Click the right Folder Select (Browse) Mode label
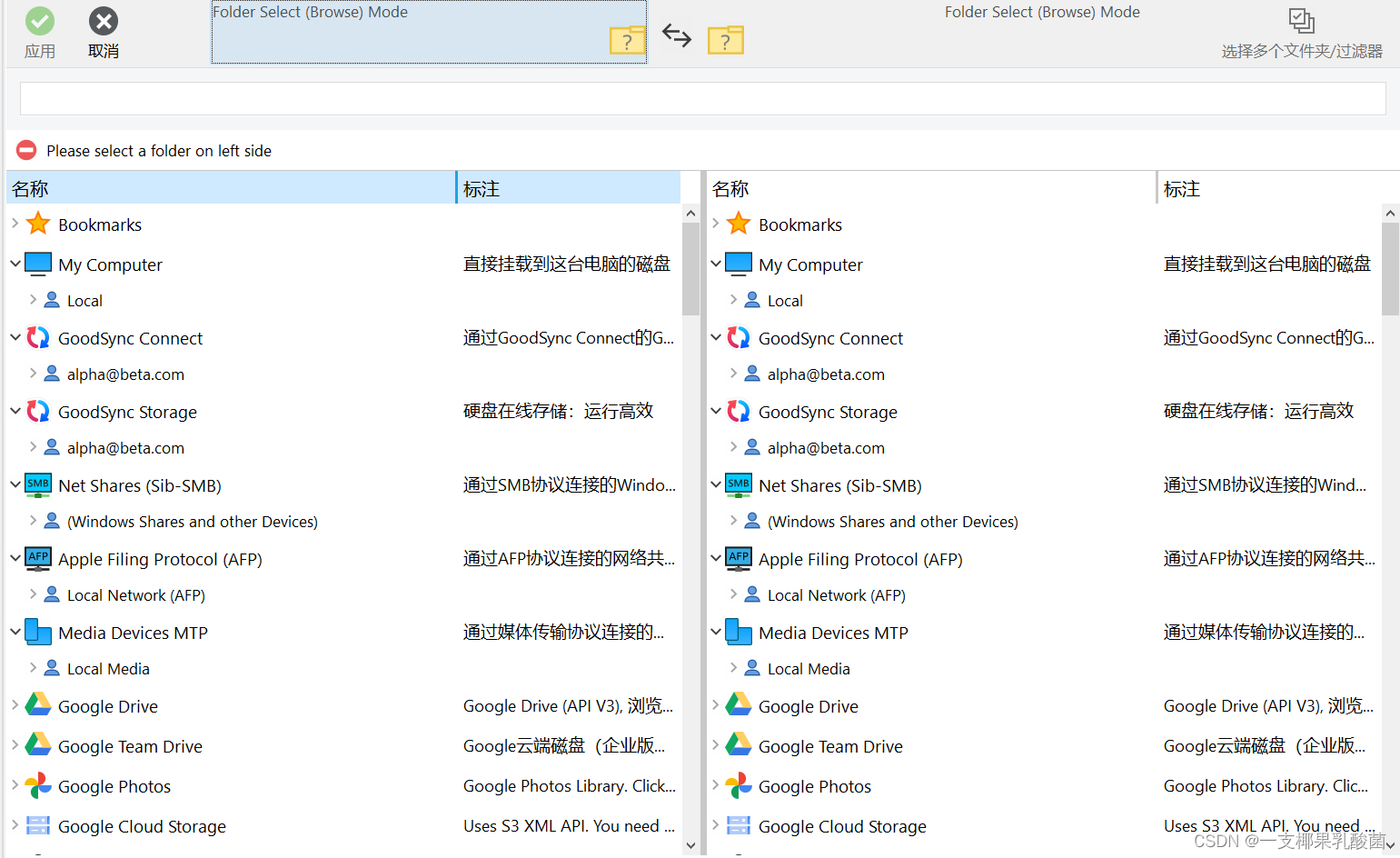1400x858 pixels. 1042,12
